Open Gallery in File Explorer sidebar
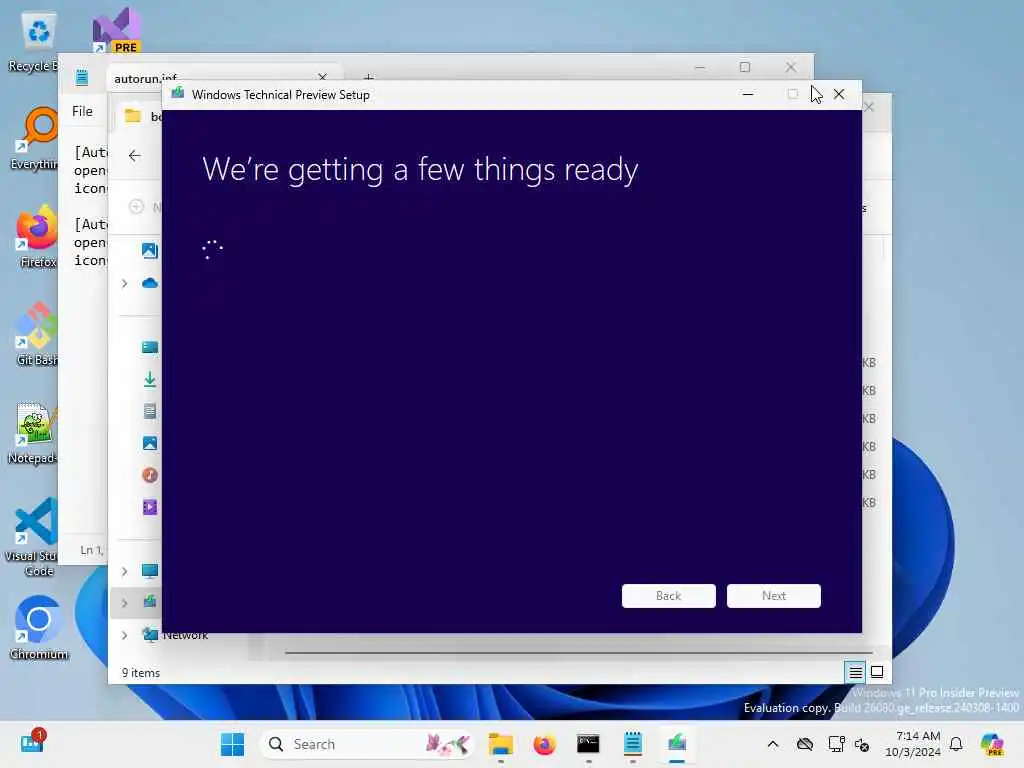The image size is (1024, 768). coord(150,250)
